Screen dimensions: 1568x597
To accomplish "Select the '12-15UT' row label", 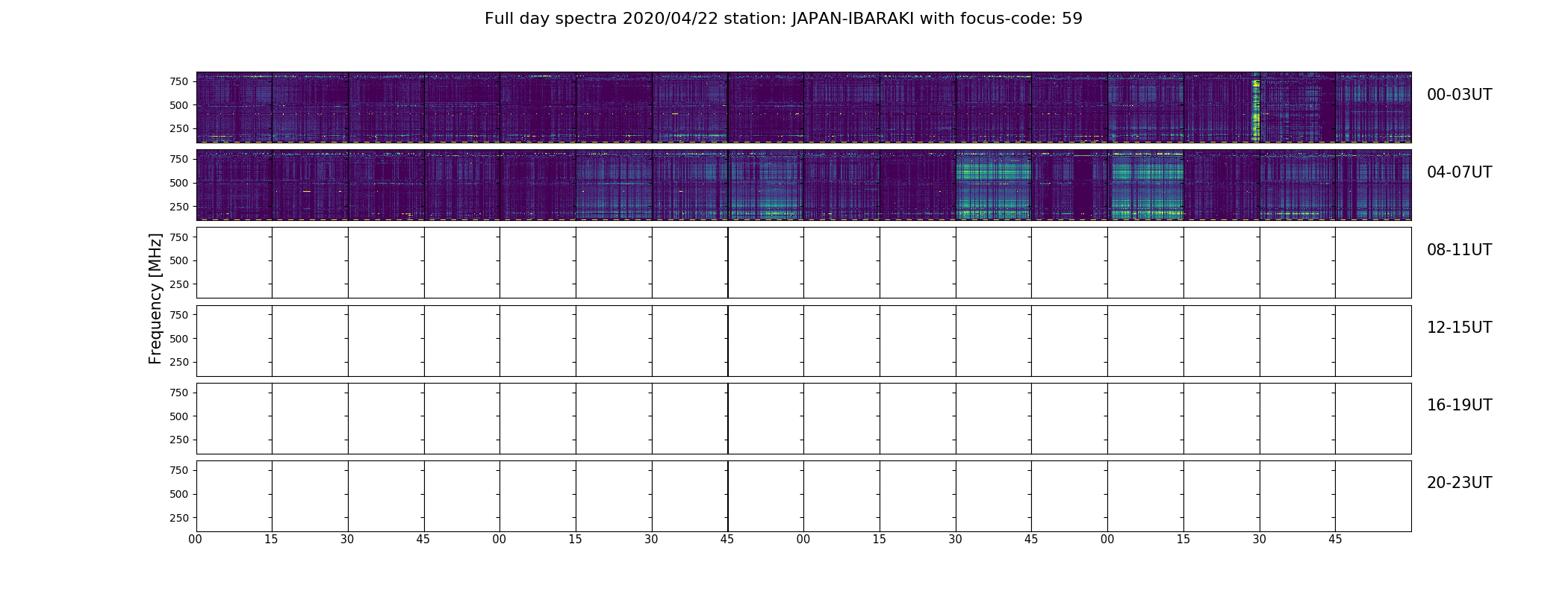I will coord(1459,328).
